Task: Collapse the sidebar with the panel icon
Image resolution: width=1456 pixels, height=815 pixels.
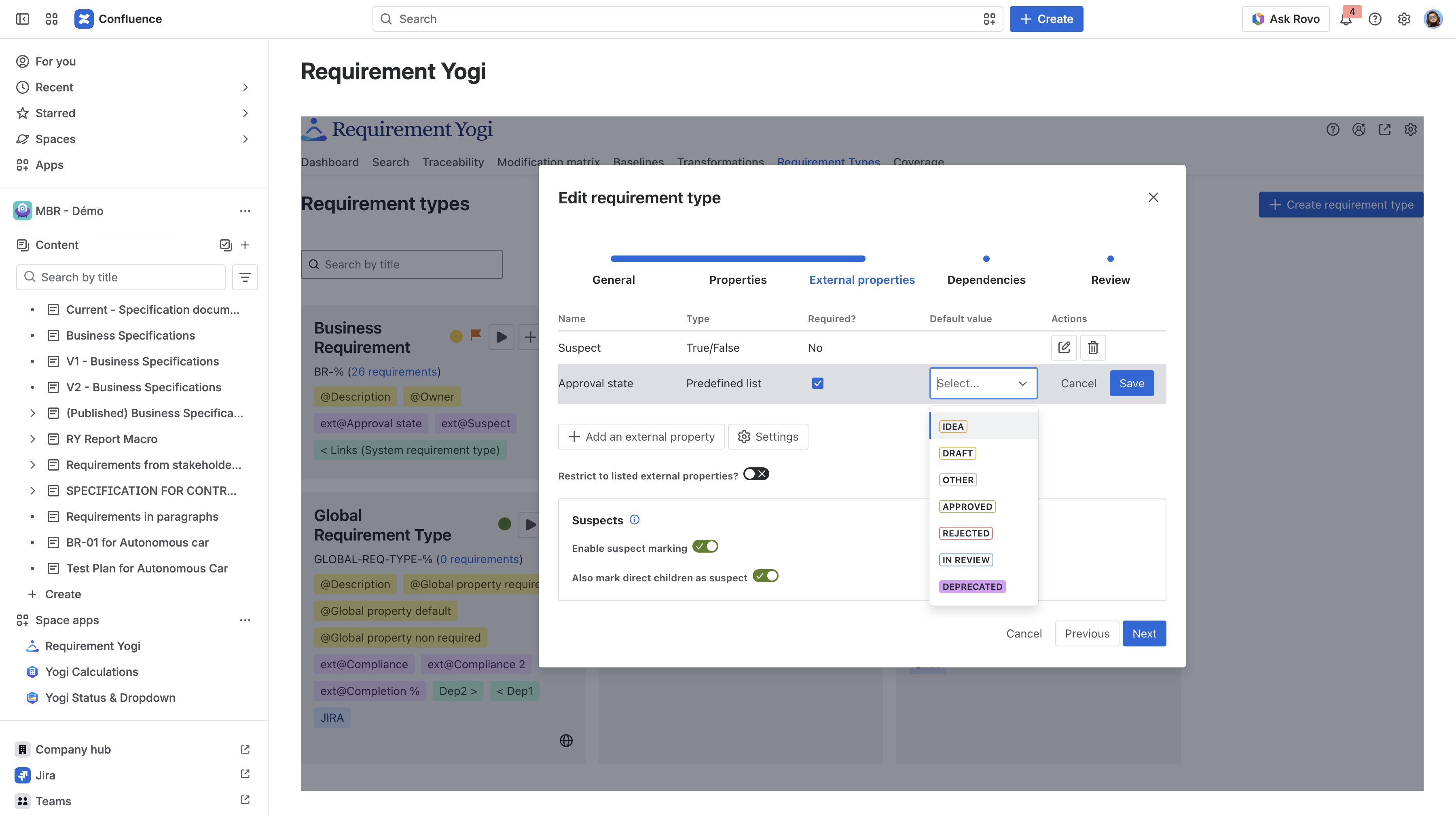Action: pos(23,19)
